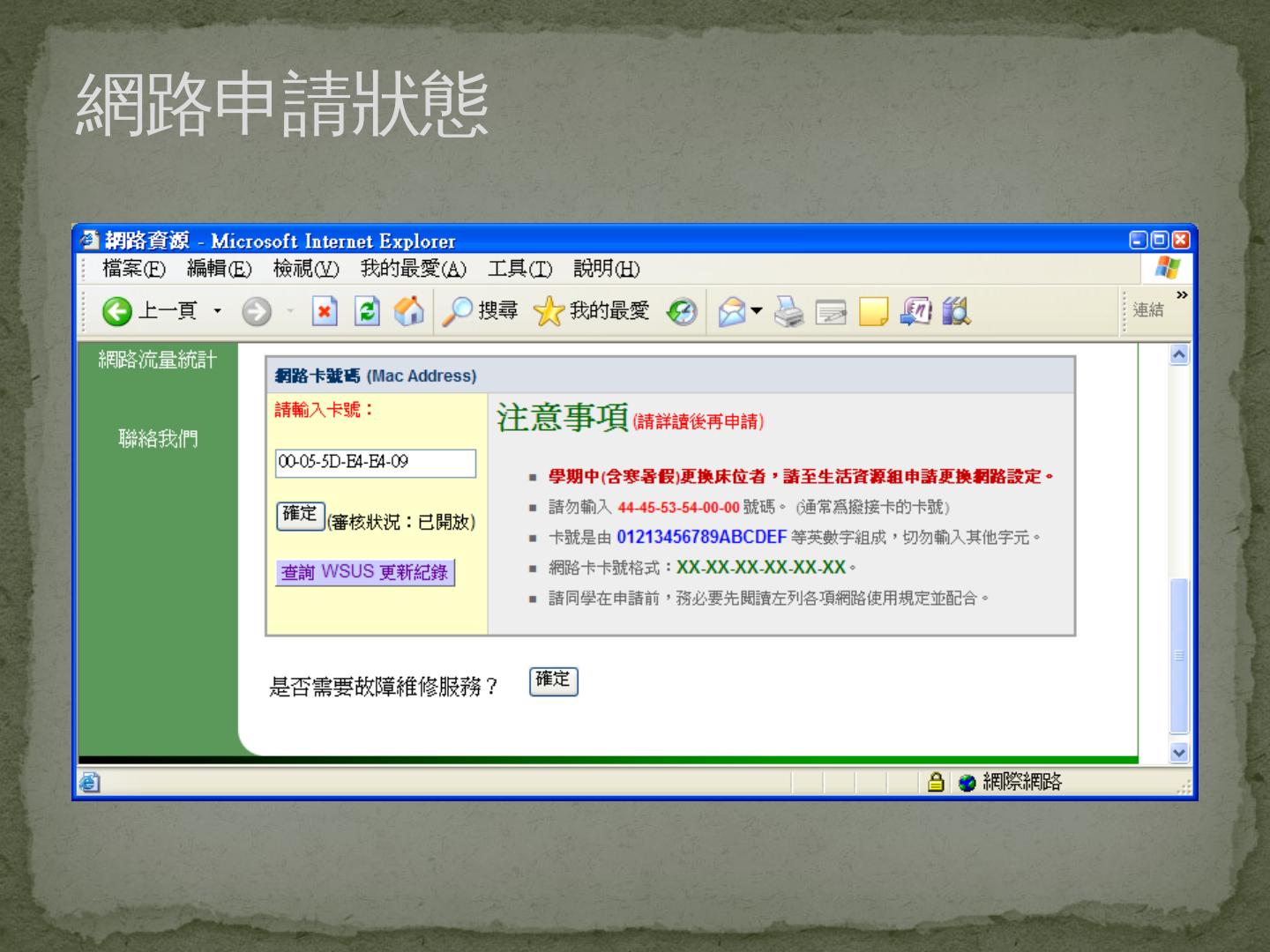The height and width of the screenshot is (952, 1270).
Task: Click the 注意事項 heading text
Action: click(x=563, y=418)
